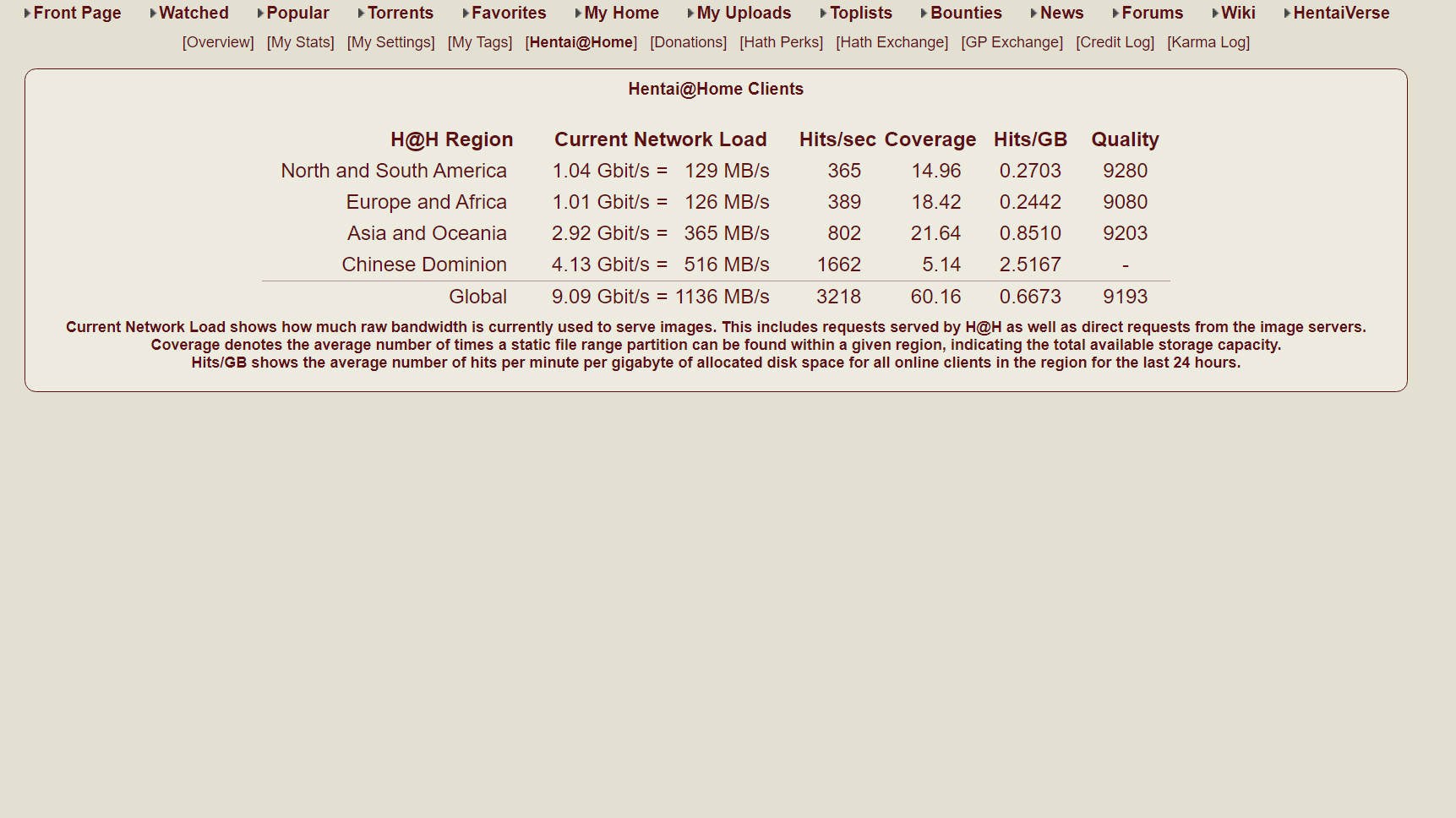
Task: Click the quality value '9280'
Action: [1125, 171]
